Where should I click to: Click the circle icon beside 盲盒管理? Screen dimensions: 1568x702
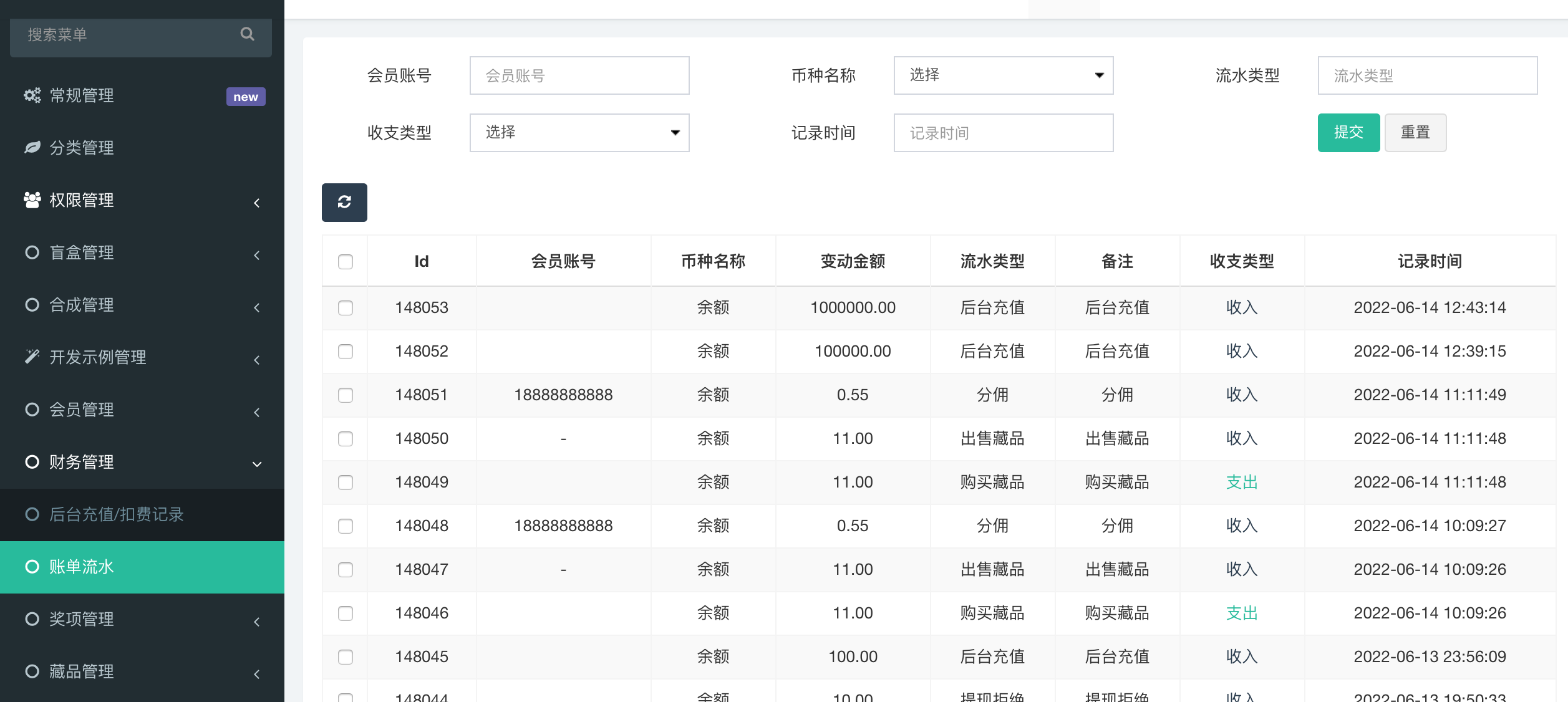tap(32, 252)
